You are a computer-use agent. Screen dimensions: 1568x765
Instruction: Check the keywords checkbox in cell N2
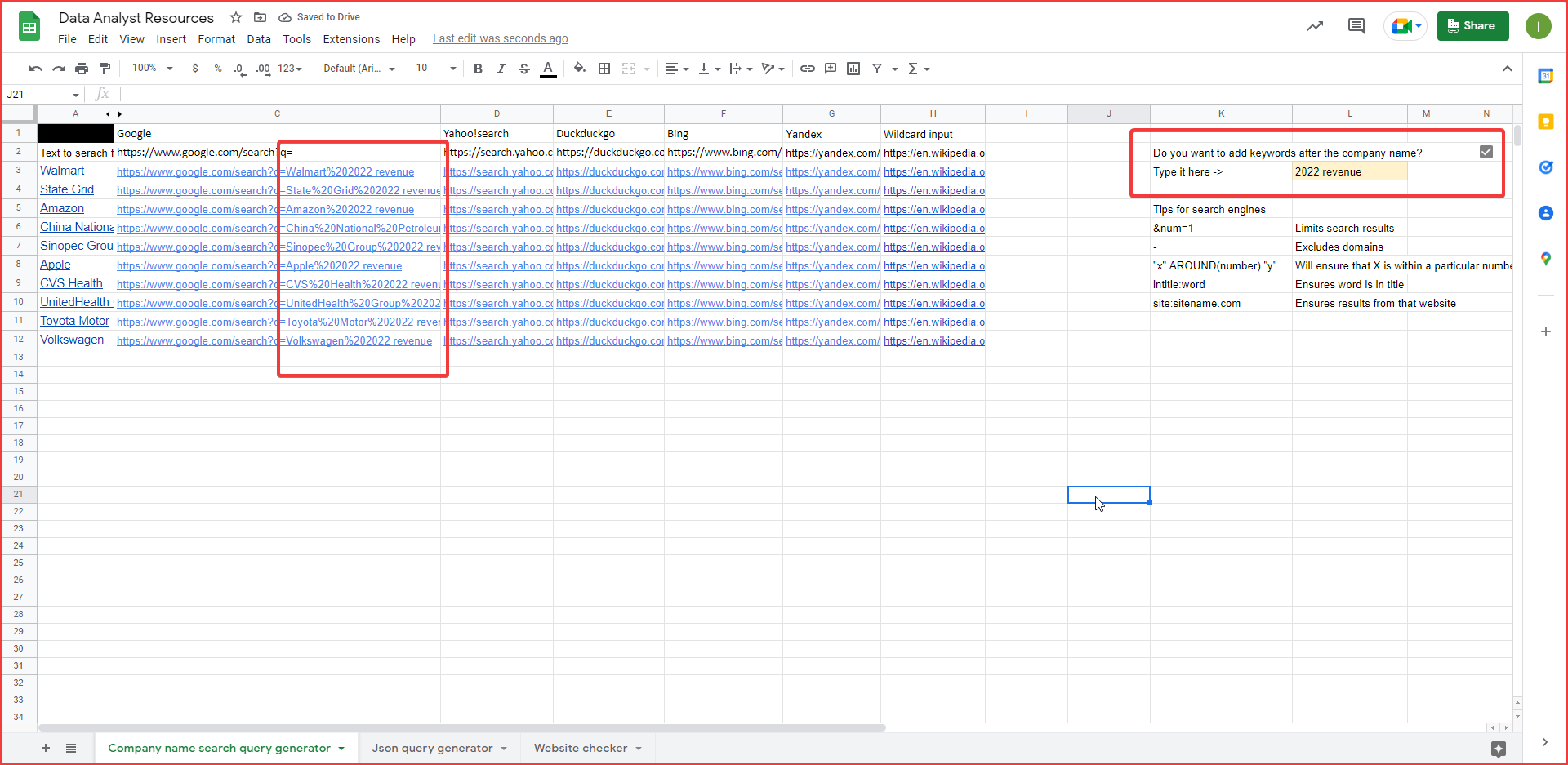pyautogui.click(x=1486, y=152)
